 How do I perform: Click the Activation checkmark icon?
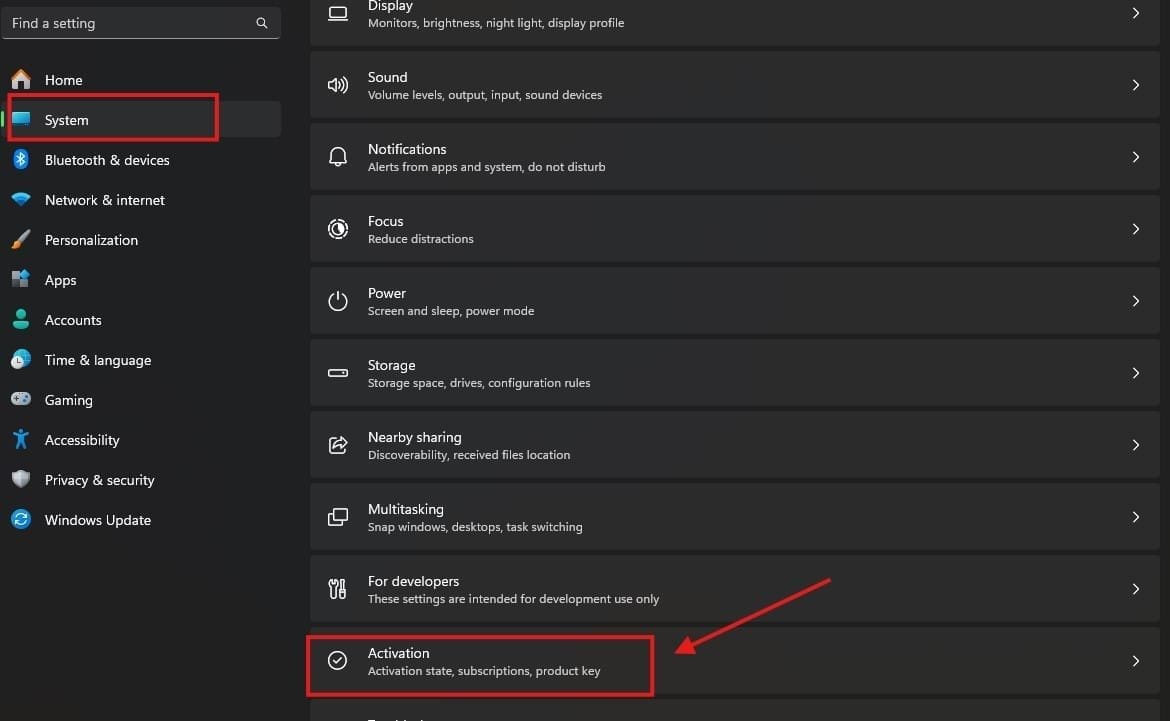(337, 661)
